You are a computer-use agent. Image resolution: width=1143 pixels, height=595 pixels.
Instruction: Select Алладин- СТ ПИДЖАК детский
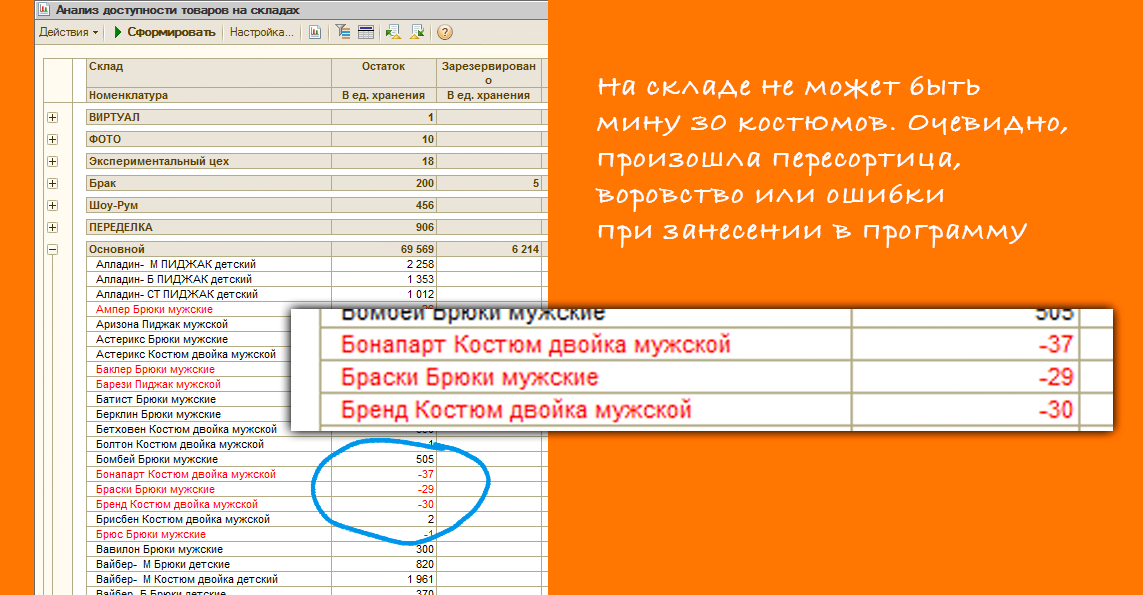[176, 295]
